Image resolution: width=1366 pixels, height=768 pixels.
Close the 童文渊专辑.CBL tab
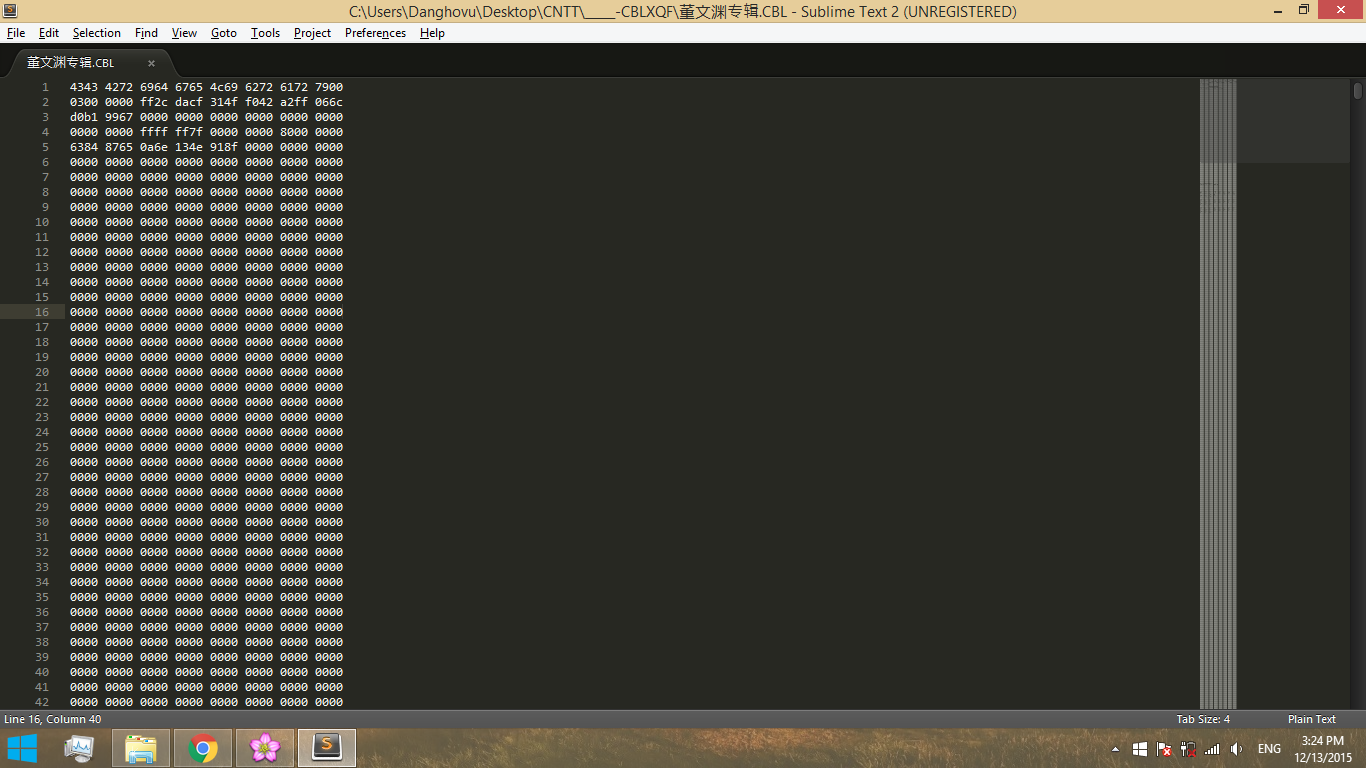tap(152, 63)
